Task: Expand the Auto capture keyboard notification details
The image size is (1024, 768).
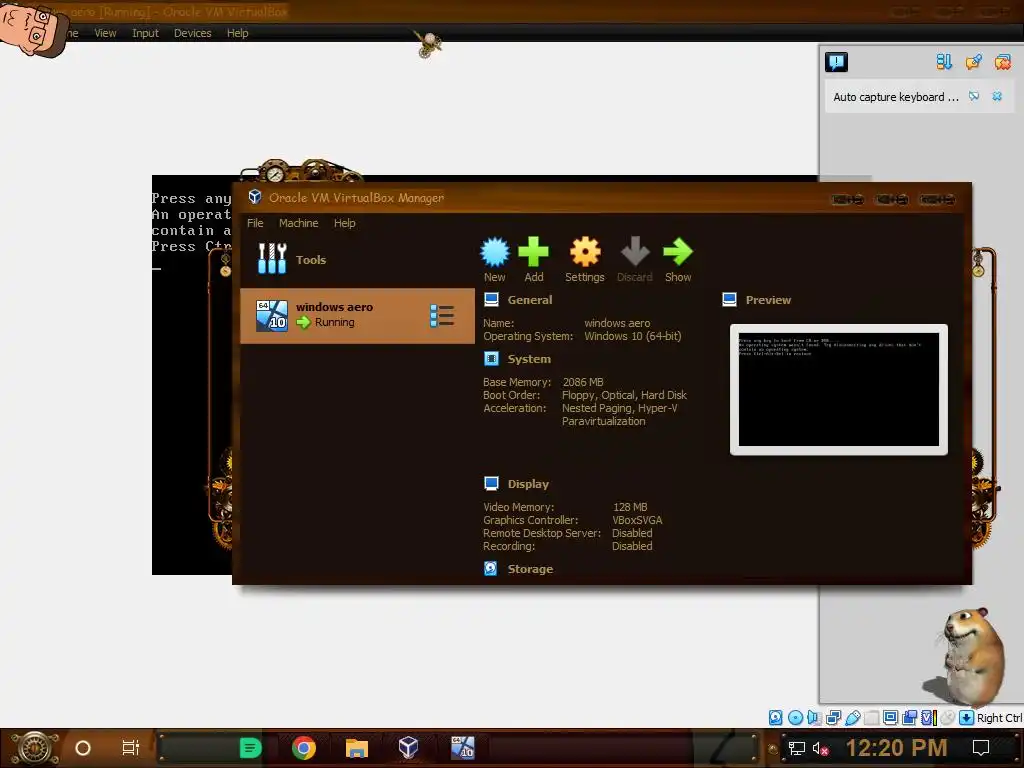Action: click(x=974, y=97)
